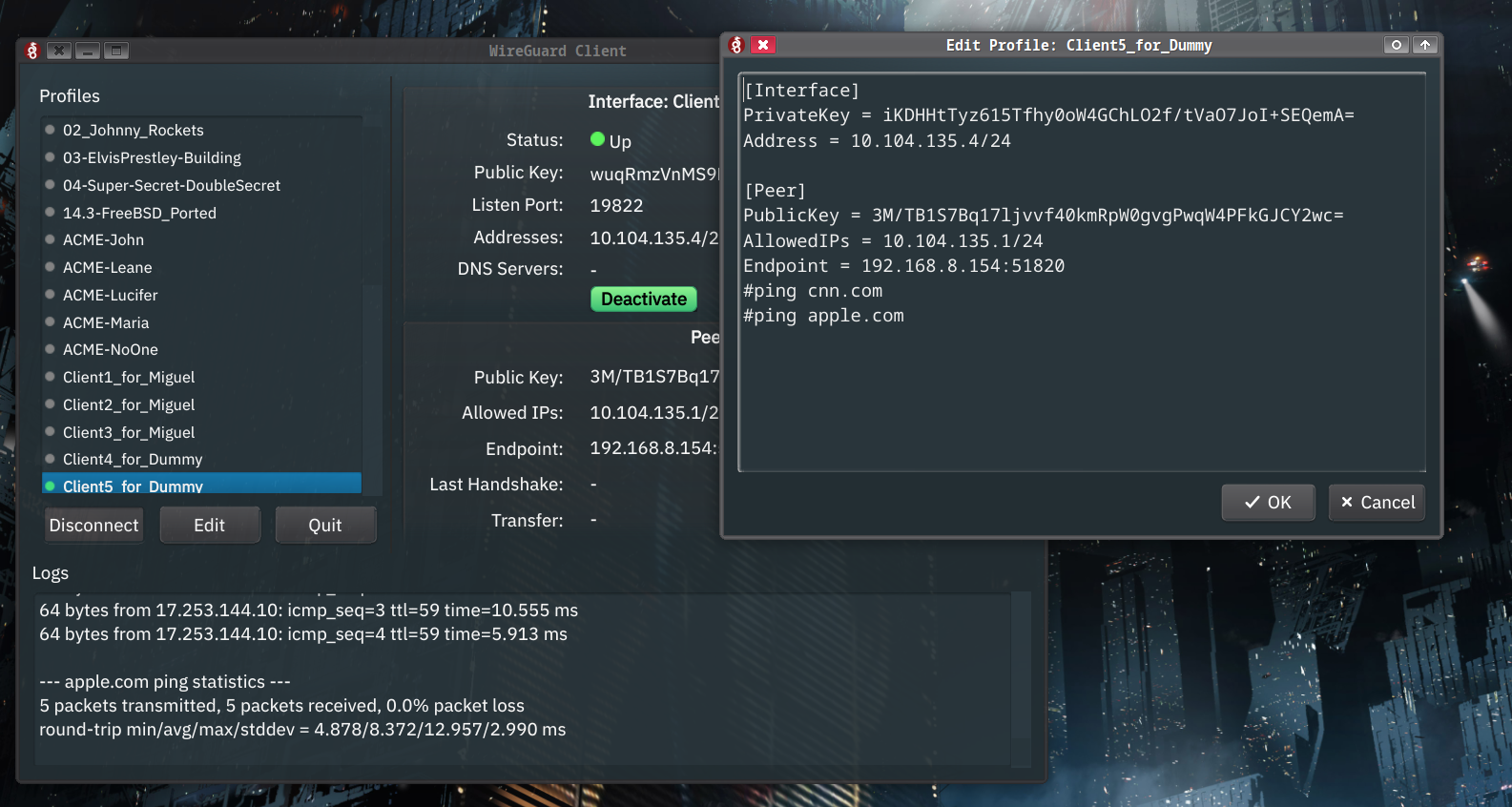The height and width of the screenshot is (807, 1512).
Task: Click the up-arrow button in Edit Profile title bar
Action: (x=1424, y=45)
